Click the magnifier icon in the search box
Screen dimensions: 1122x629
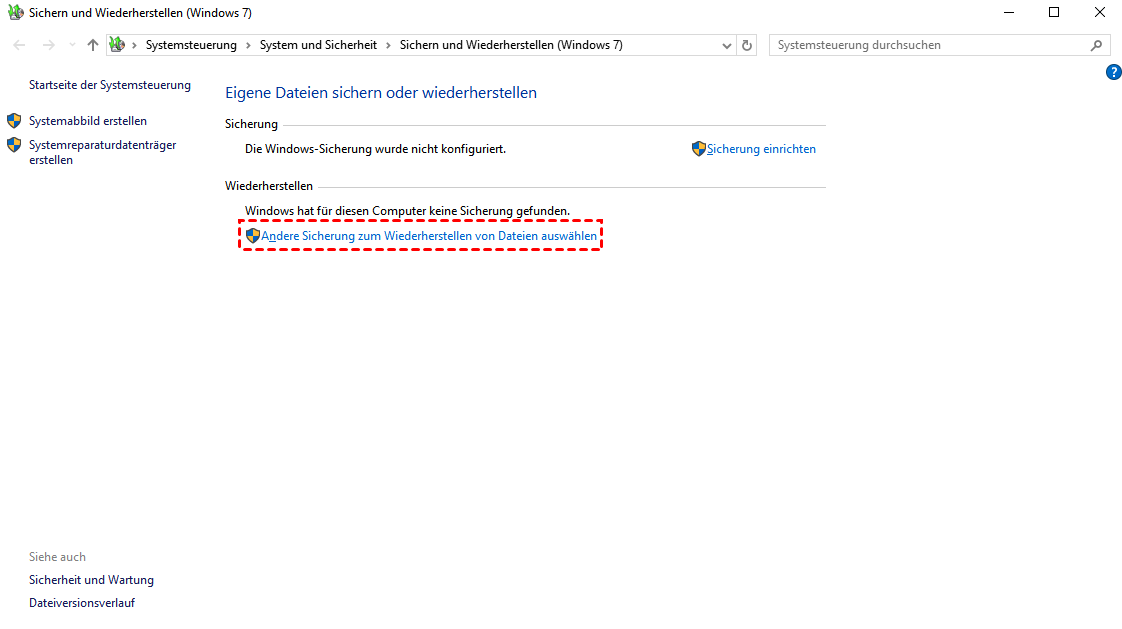pos(1097,45)
